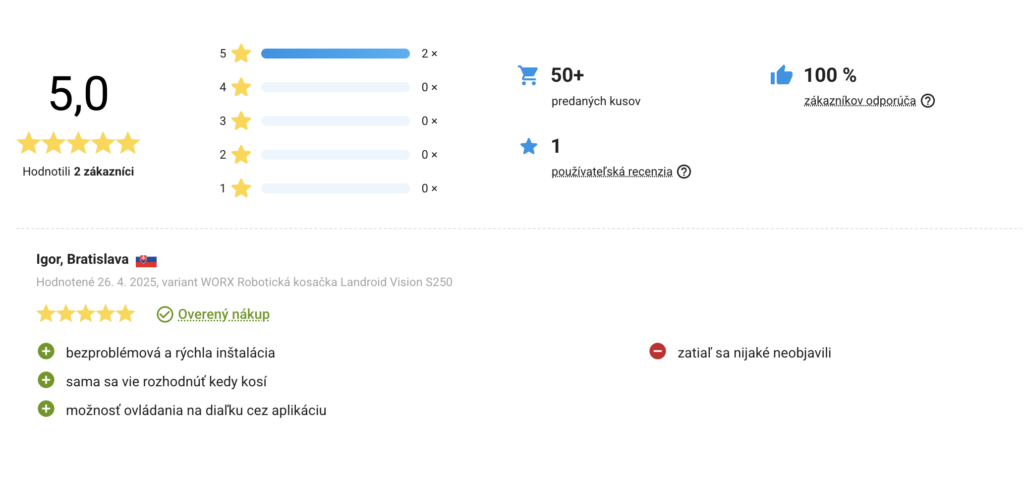Open the zákazníkov odporúča link

[x=859, y=101]
